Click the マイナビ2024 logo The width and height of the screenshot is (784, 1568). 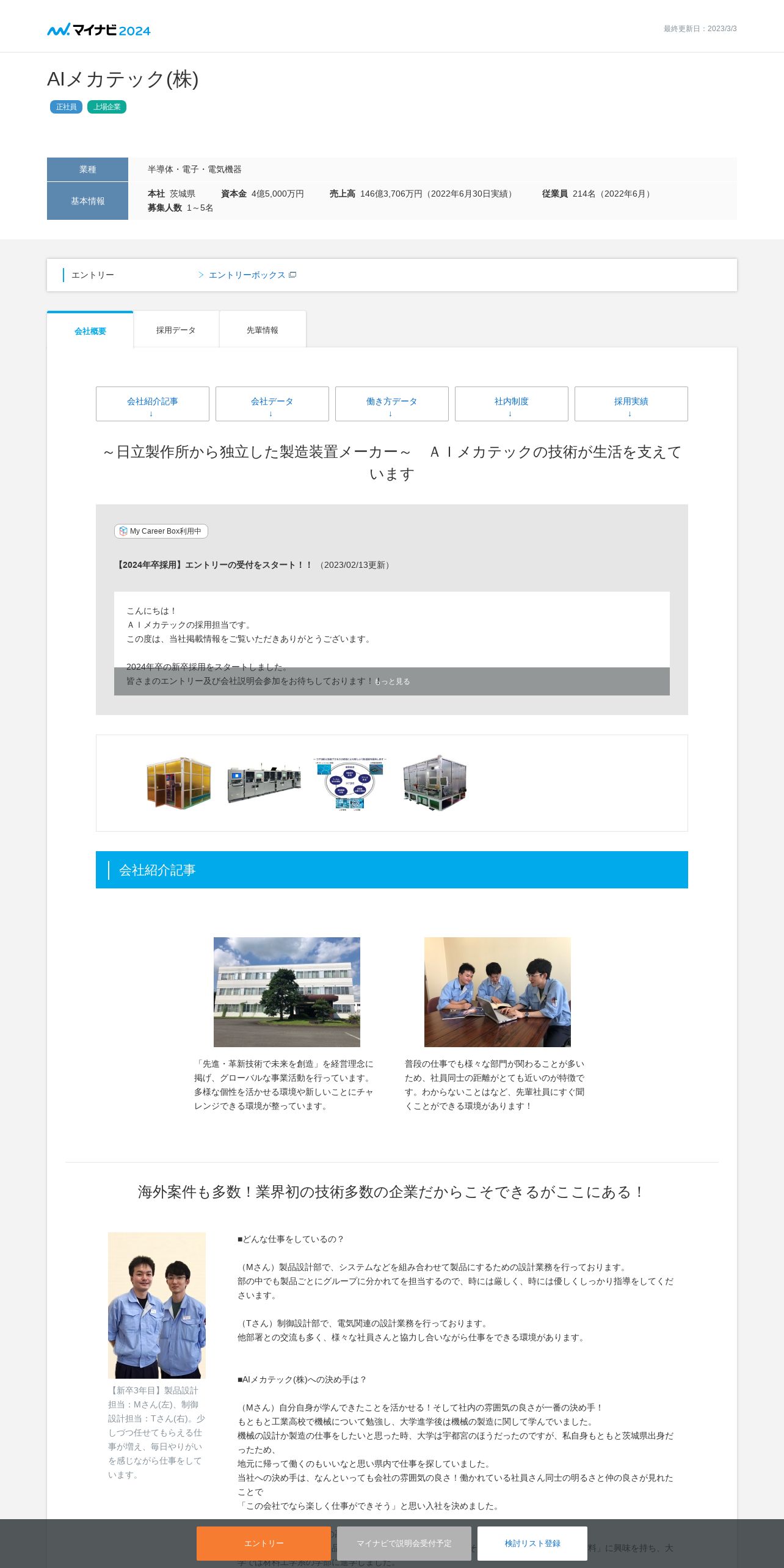[x=99, y=29]
